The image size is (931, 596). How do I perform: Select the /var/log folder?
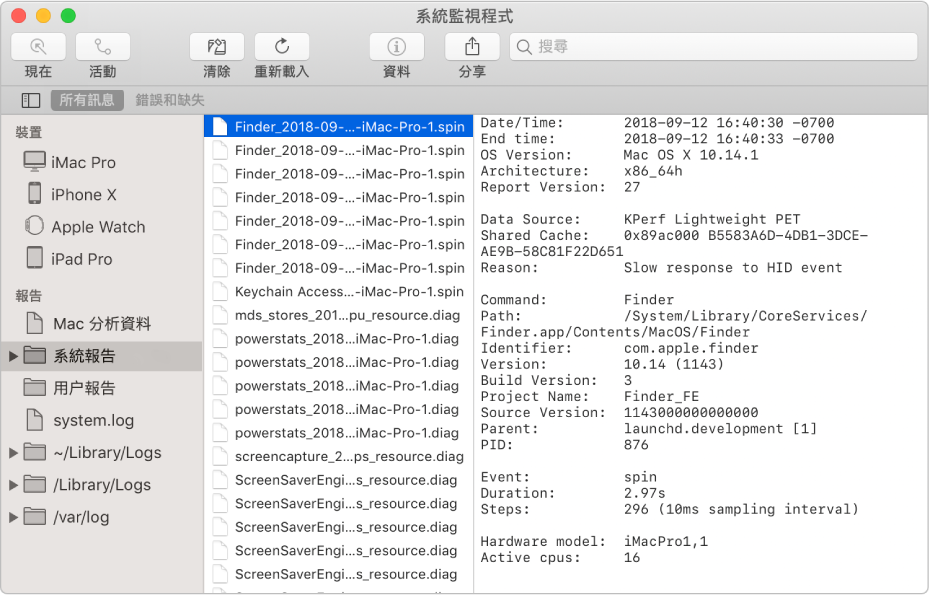pos(102,517)
